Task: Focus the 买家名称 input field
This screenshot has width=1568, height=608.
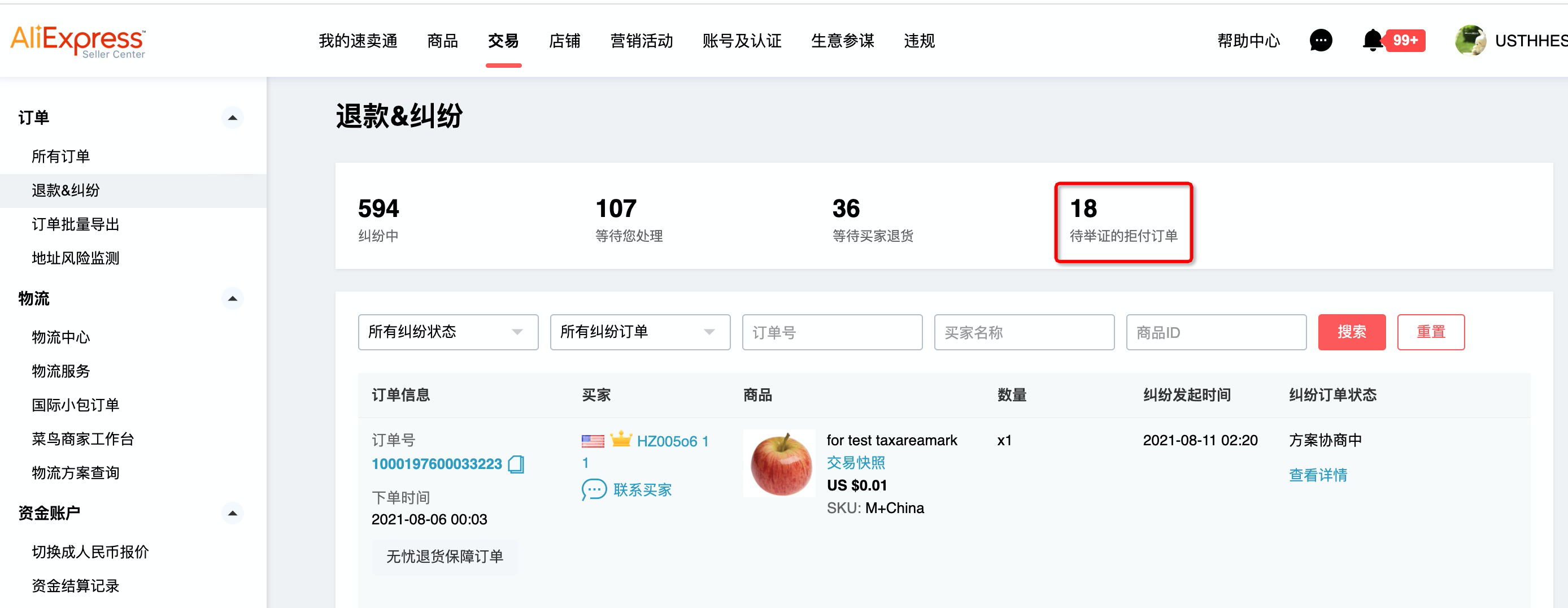Action: pos(1024,332)
